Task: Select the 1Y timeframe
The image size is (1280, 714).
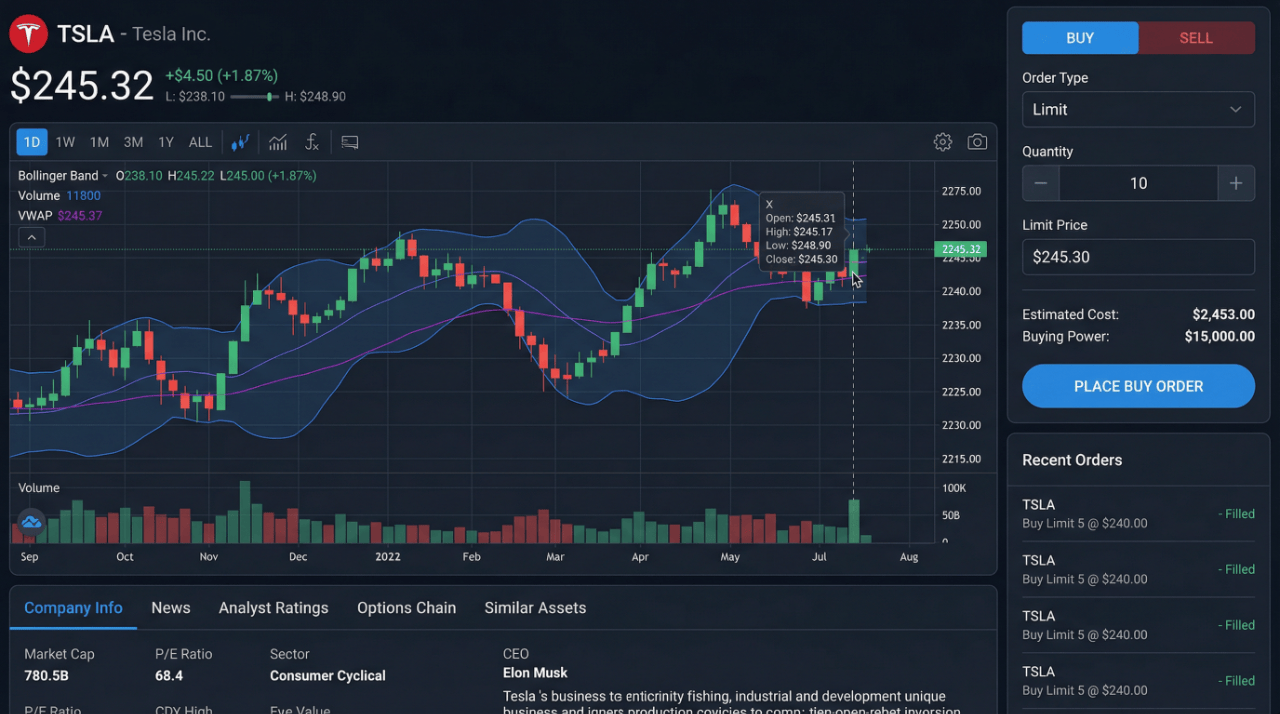Action: (x=166, y=142)
